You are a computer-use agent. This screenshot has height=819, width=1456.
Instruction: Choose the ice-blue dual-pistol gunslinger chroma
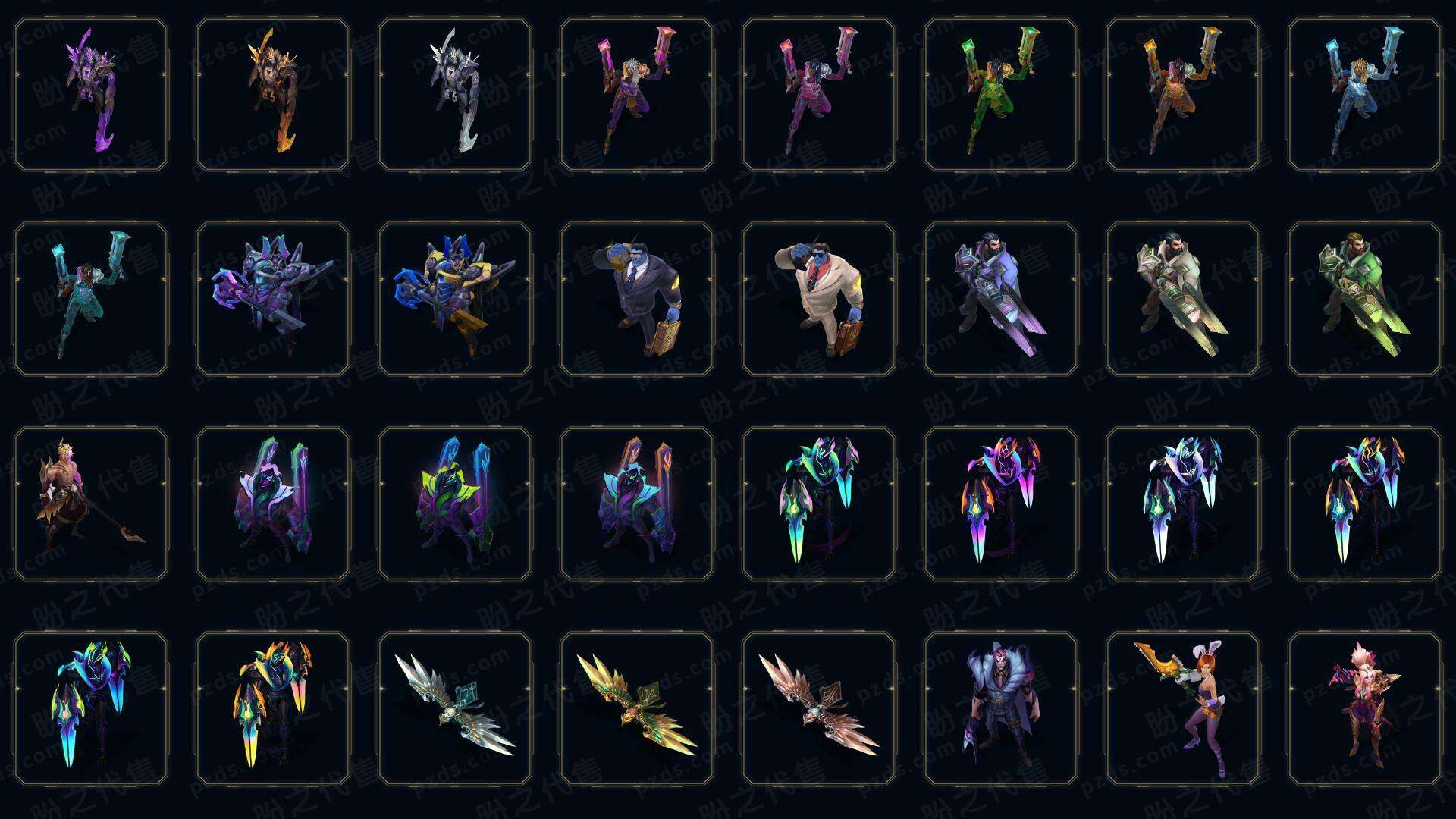click(x=1365, y=95)
